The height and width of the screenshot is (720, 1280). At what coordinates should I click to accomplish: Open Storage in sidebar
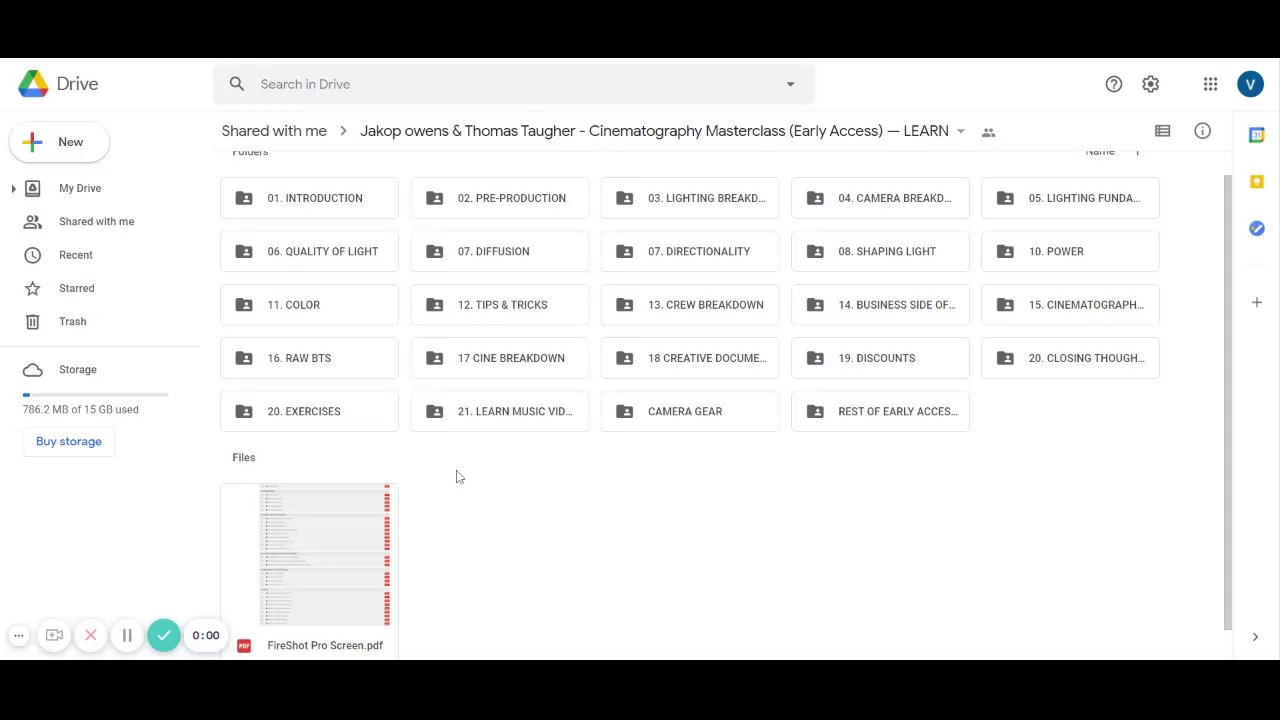(x=77, y=370)
